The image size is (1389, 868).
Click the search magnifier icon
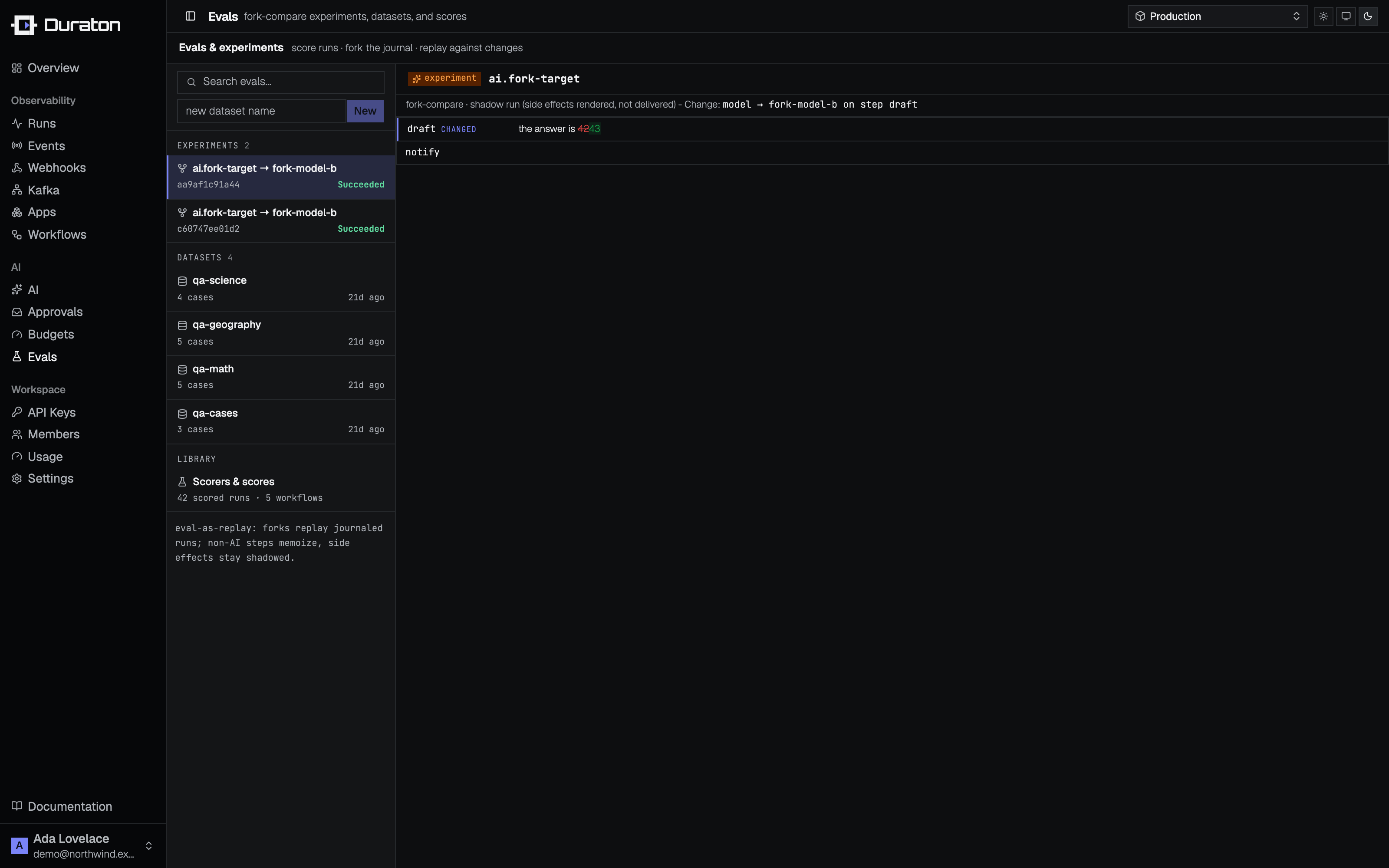pyautogui.click(x=192, y=82)
